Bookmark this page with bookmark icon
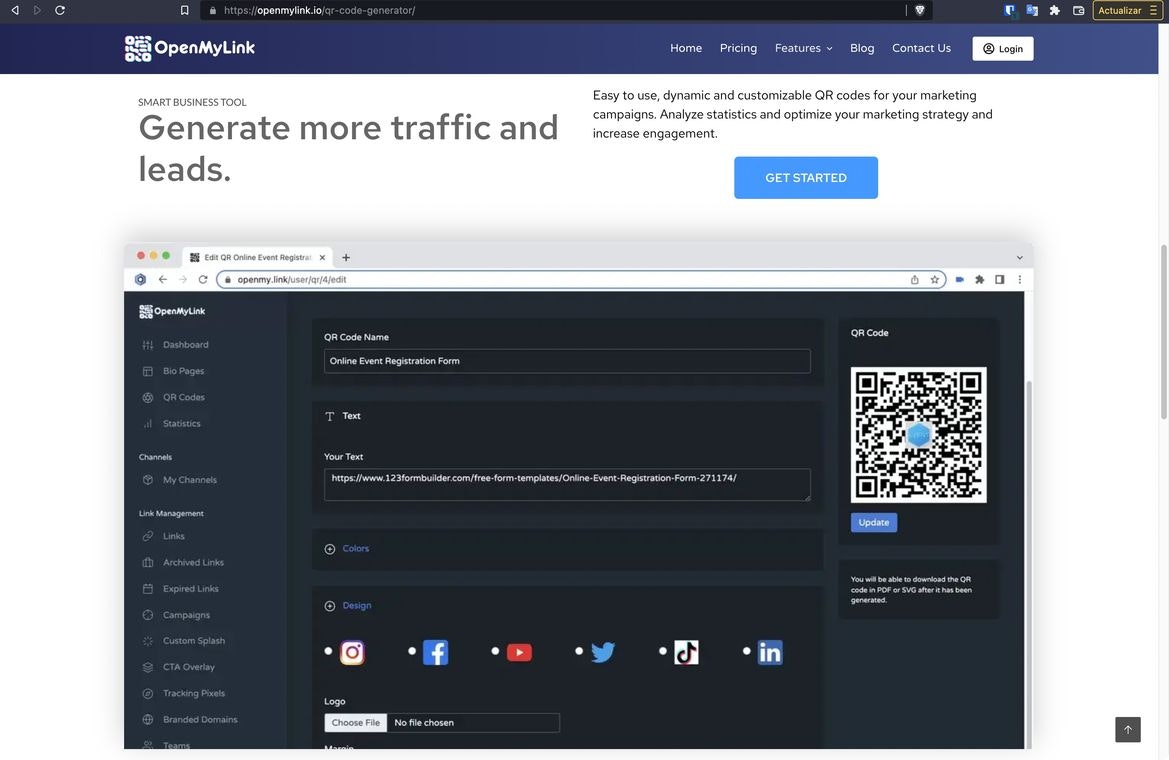This screenshot has width=1169, height=760. coord(184,10)
